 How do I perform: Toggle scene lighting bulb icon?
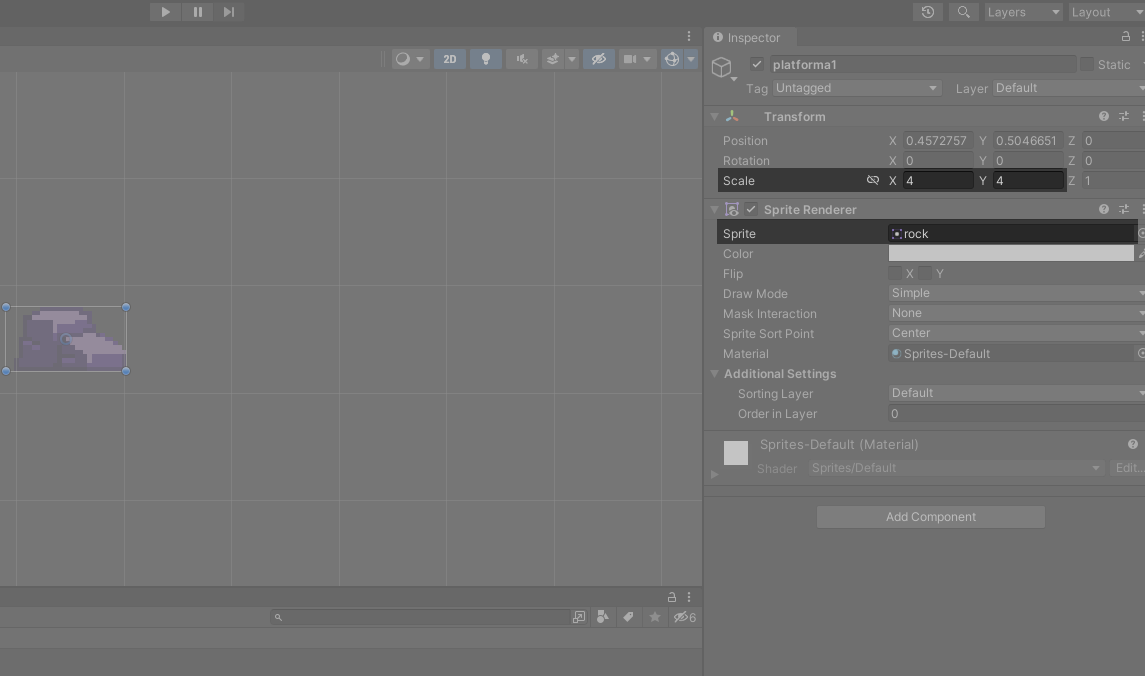[x=486, y=59]
